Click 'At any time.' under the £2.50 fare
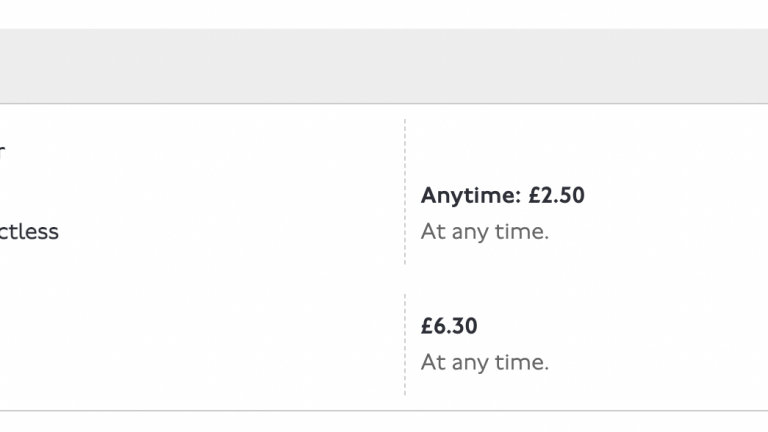Viewport: 768px width, 432px height. pos(485,232)
